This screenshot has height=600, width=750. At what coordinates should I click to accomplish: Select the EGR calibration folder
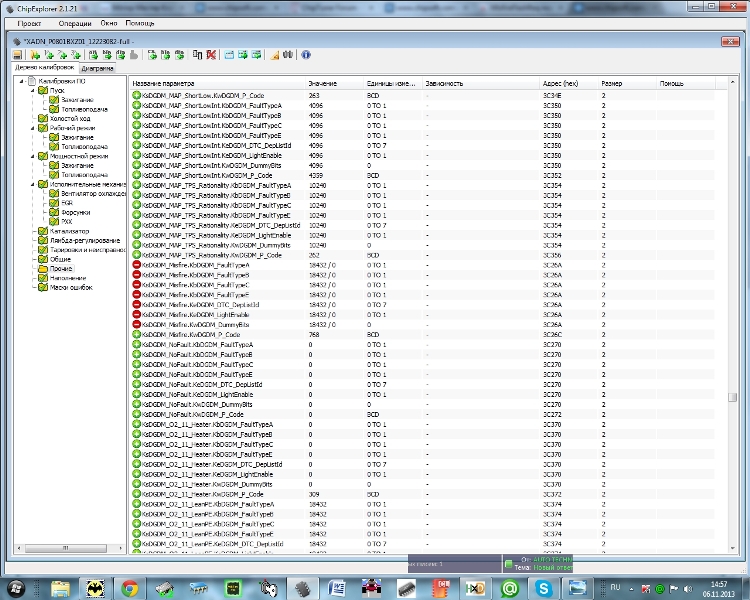(x=67, y=203)
